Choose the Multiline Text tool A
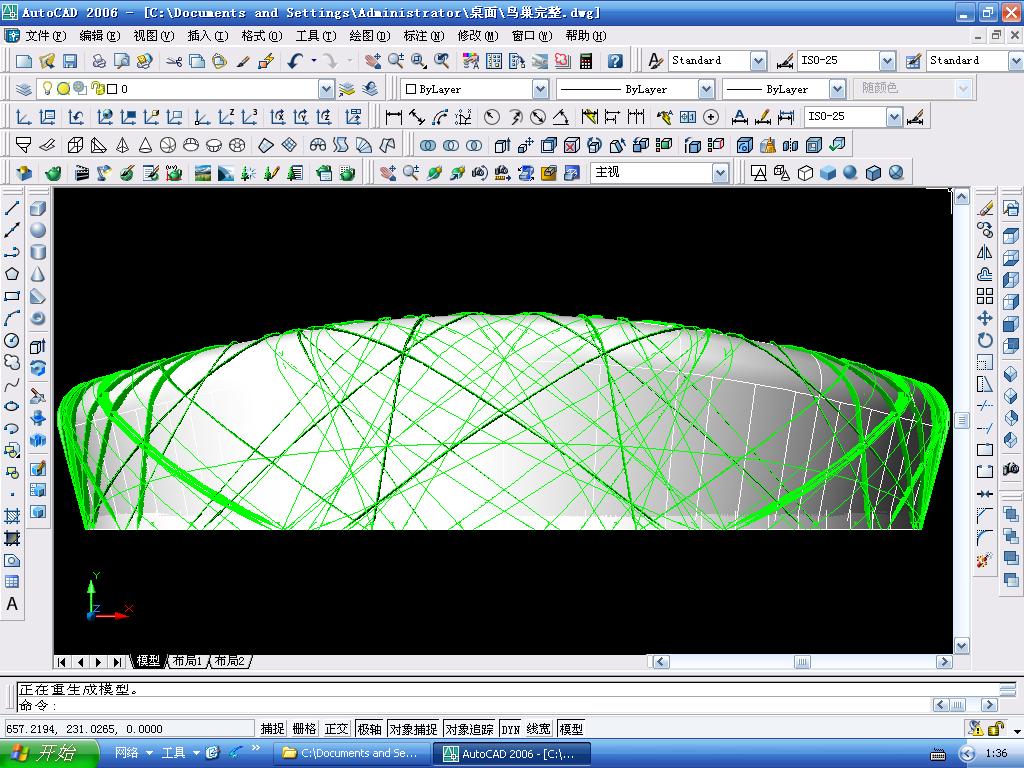 point(12,604)
